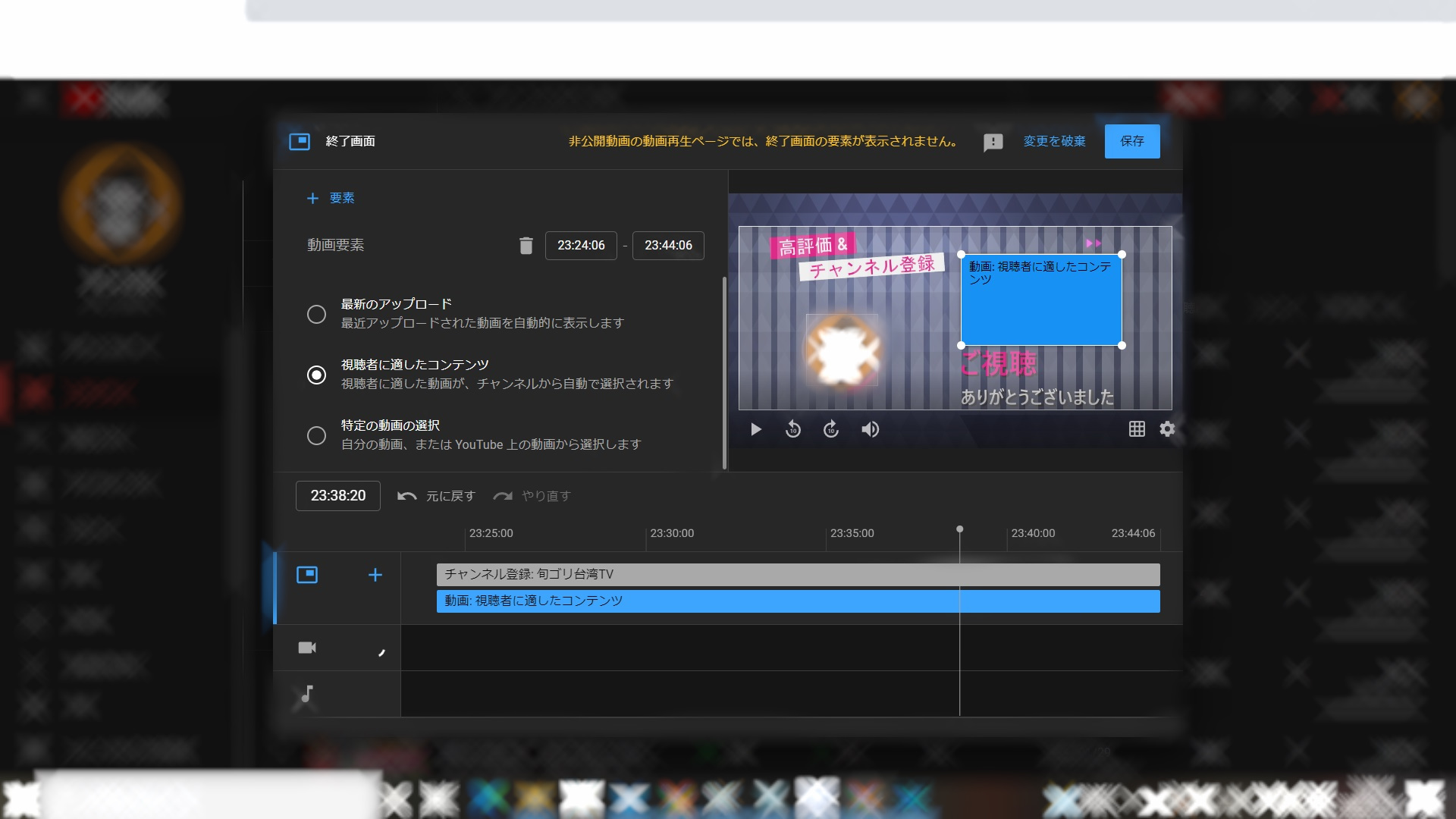Delete the 動画要素 with the trash icon
The width and height of the screenshot is (1456, 819).
pos(526,245)
